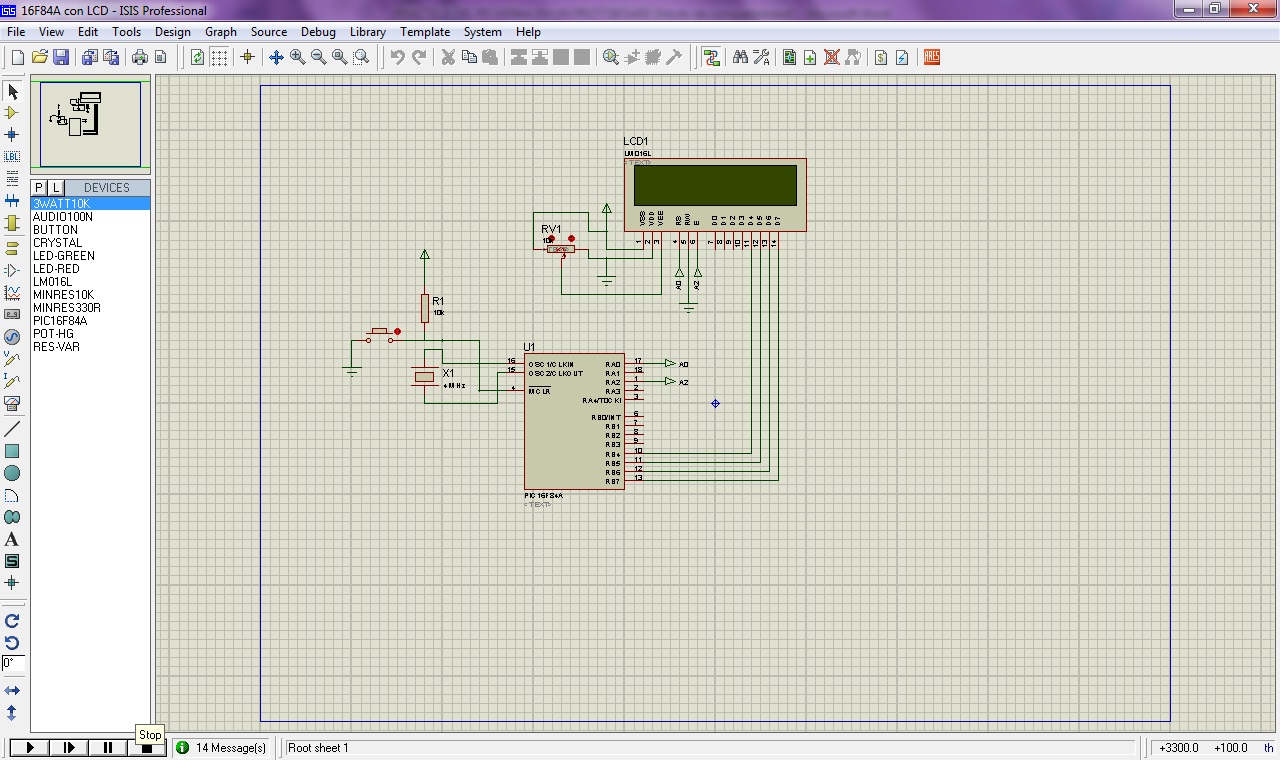Select LM016L from the devices list
This screenshot has height=760, width=1280.
coord(52,282)
